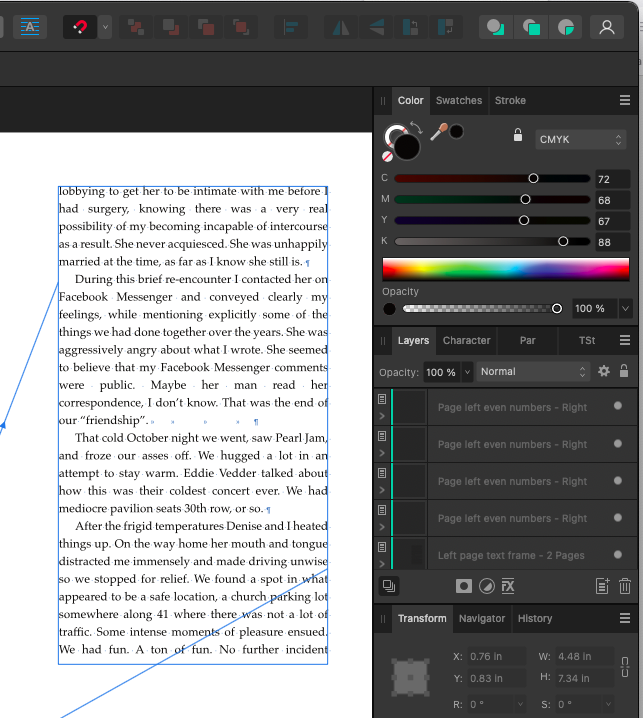Click the Add Layer page icon

coord(602,586)
